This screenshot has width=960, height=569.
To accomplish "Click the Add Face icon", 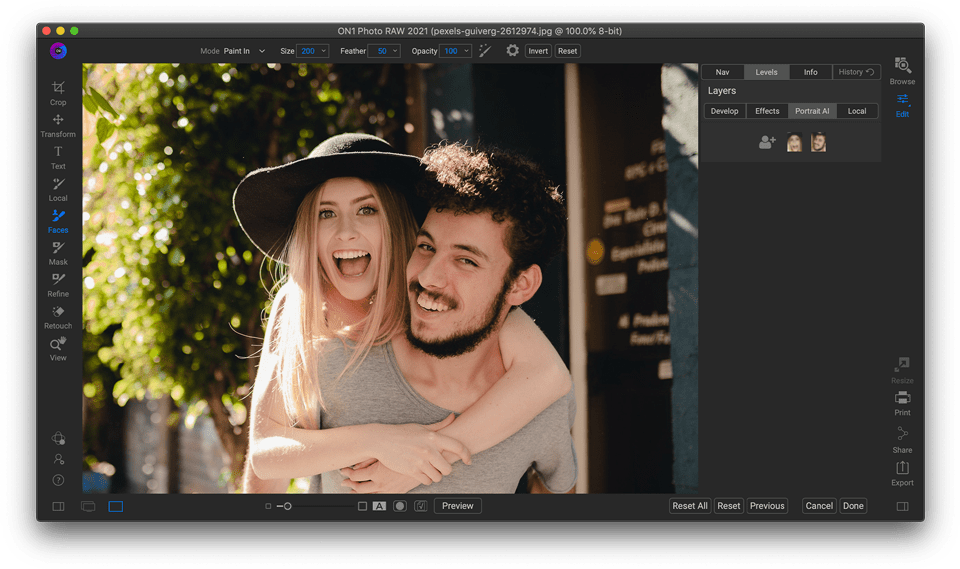I will [767, 142].
